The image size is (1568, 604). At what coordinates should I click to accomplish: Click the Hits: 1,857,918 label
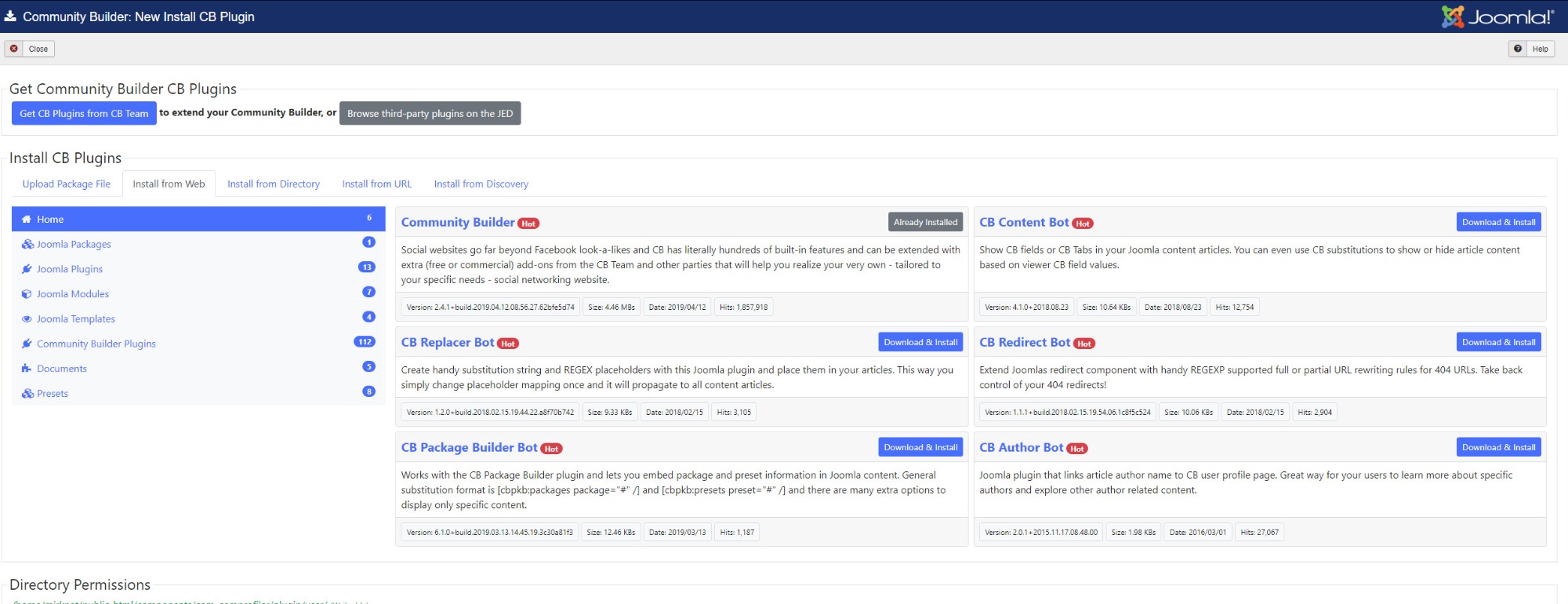tap(744, 307)
